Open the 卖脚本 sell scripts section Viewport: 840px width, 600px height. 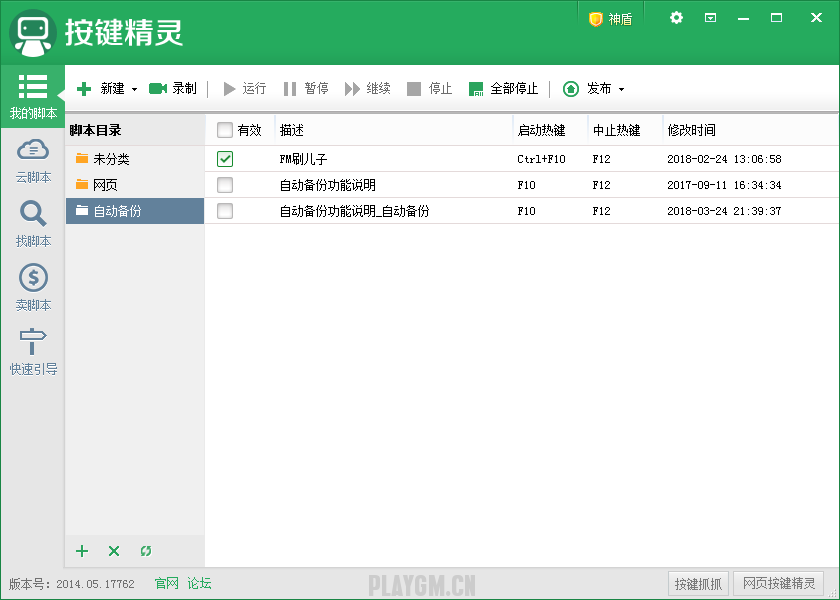point(33,288)
